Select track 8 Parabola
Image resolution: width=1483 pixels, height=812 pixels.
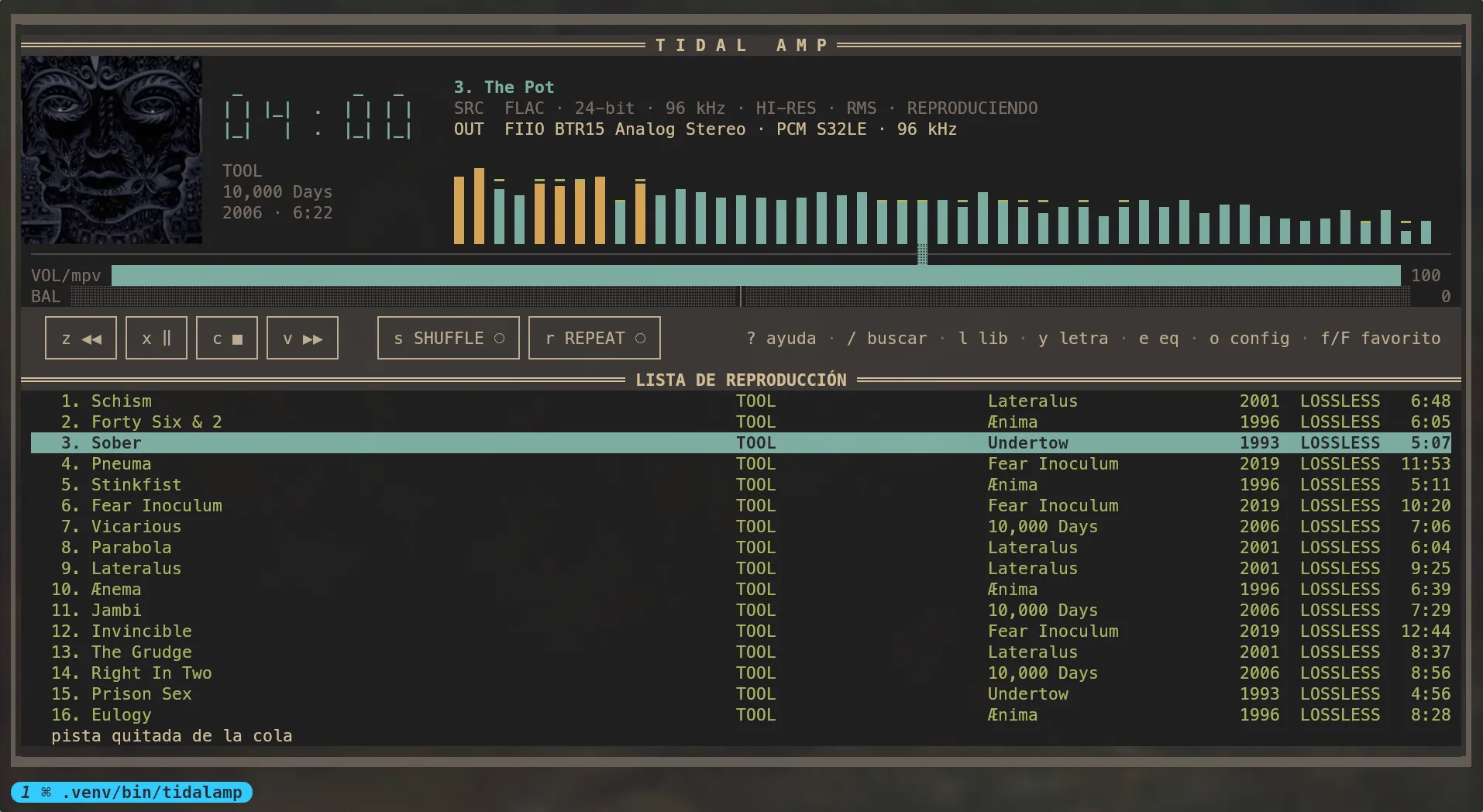pyautogui.click(x=741, y=548)
